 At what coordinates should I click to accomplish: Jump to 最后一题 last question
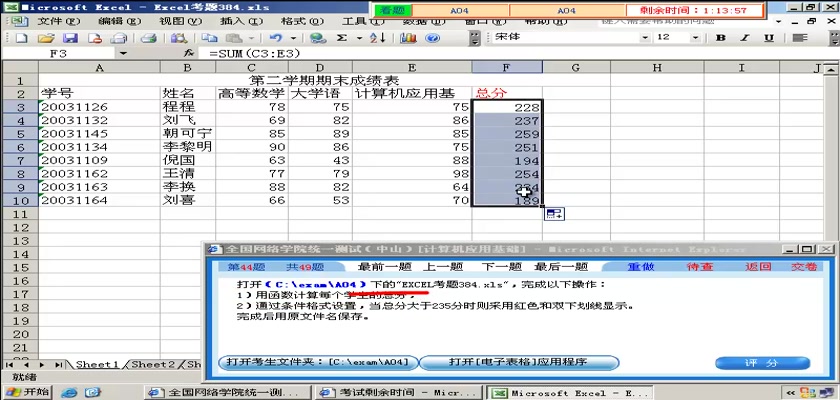tap(561, 267)
